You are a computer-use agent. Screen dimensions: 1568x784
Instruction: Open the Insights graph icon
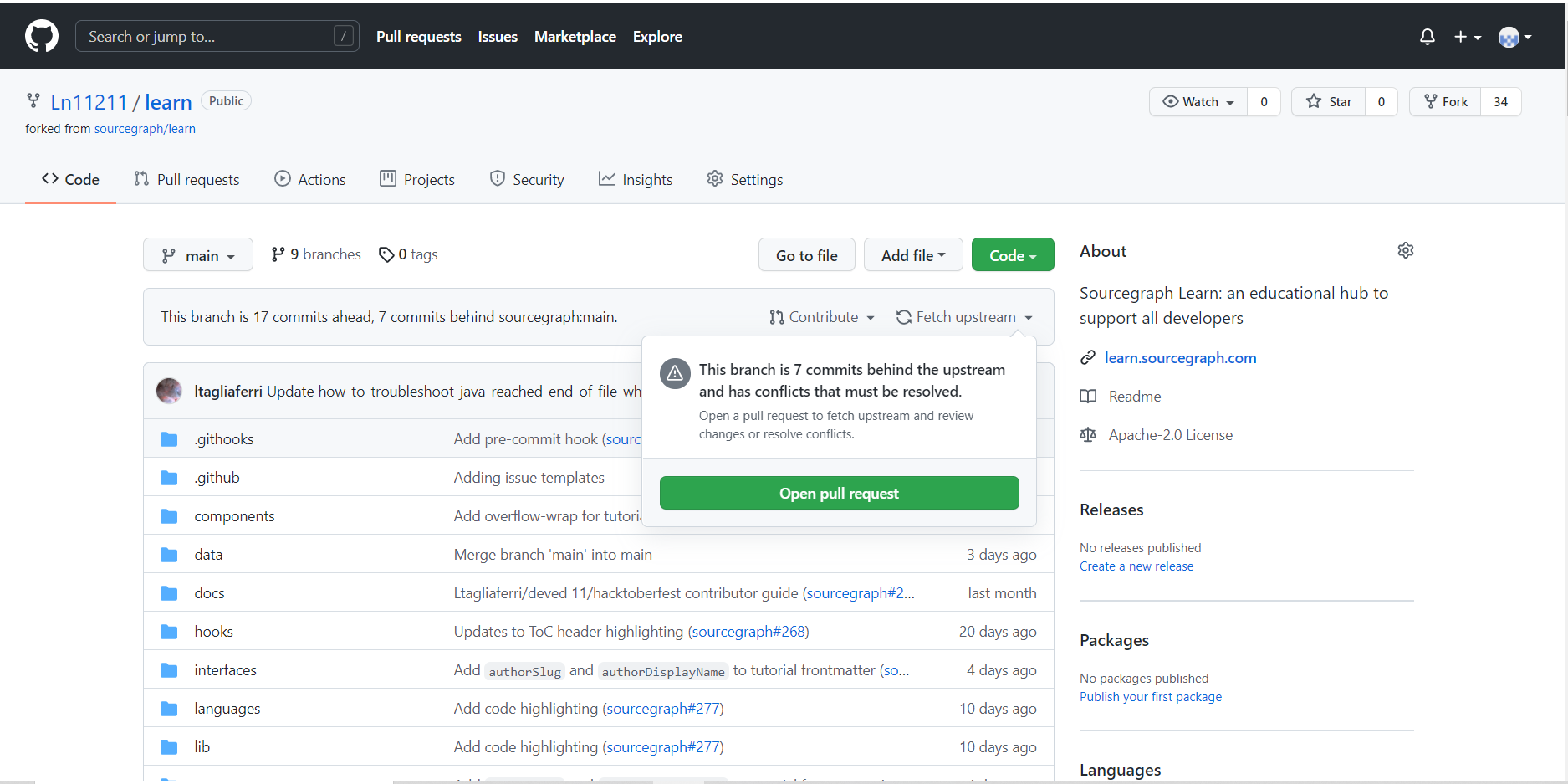click(x=606, y=178)
